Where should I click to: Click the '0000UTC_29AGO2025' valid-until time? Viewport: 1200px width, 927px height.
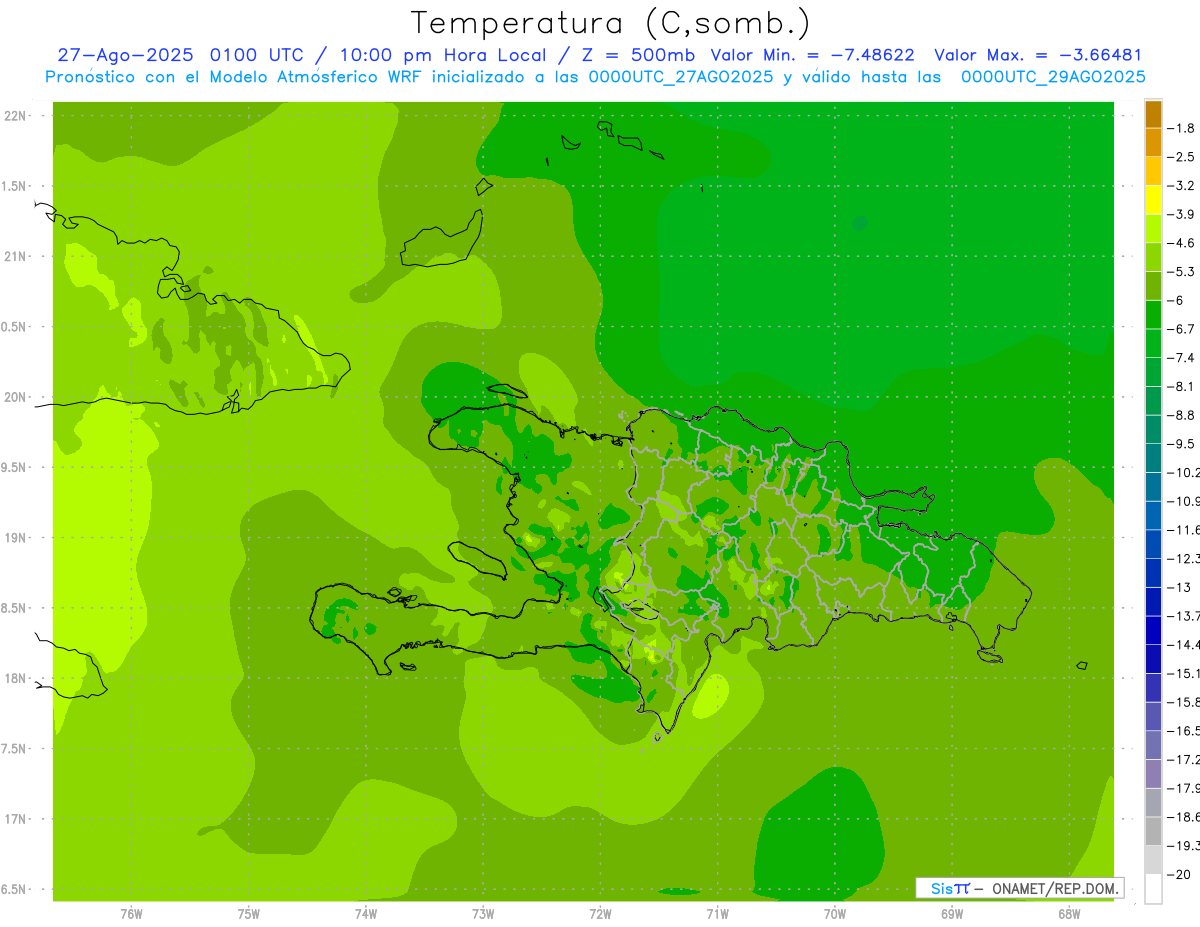[1053, 77]
